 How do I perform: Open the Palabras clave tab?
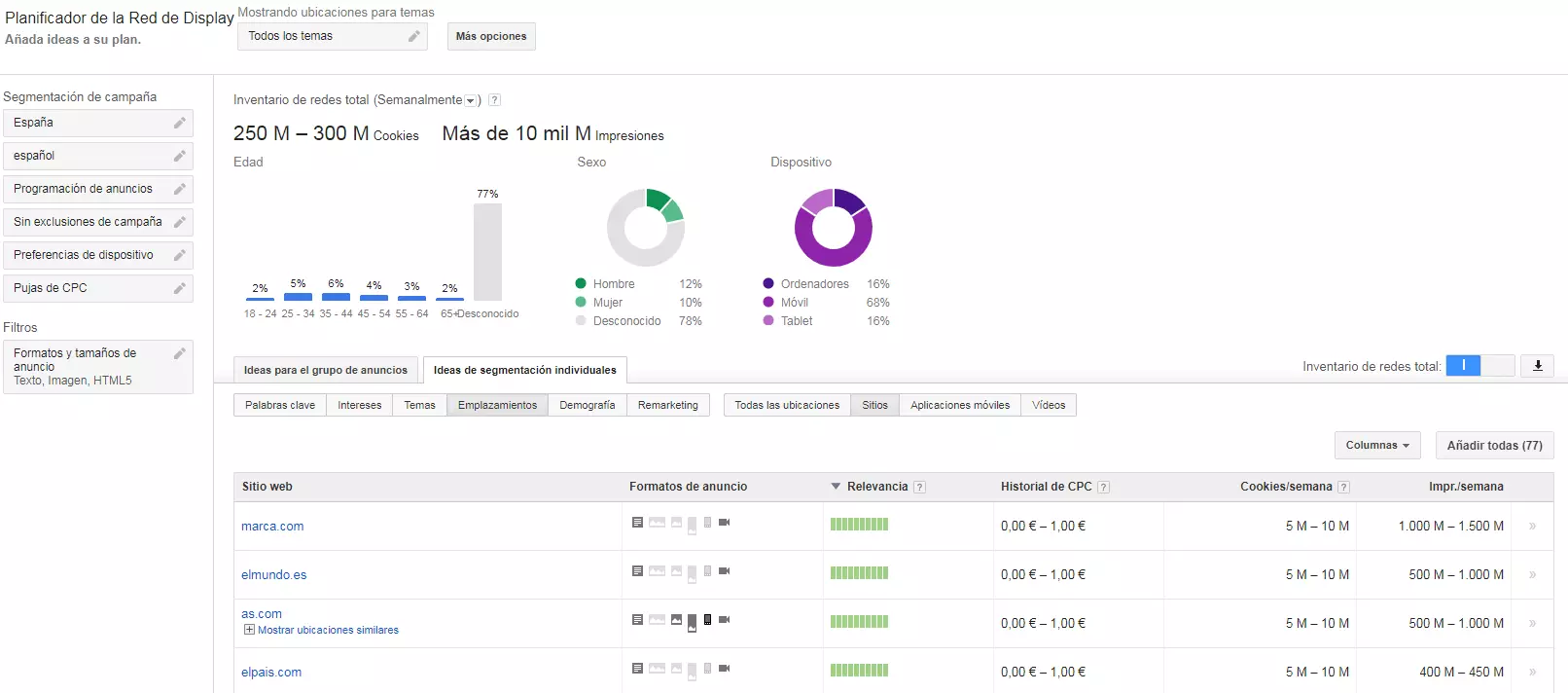pos(280,405)
